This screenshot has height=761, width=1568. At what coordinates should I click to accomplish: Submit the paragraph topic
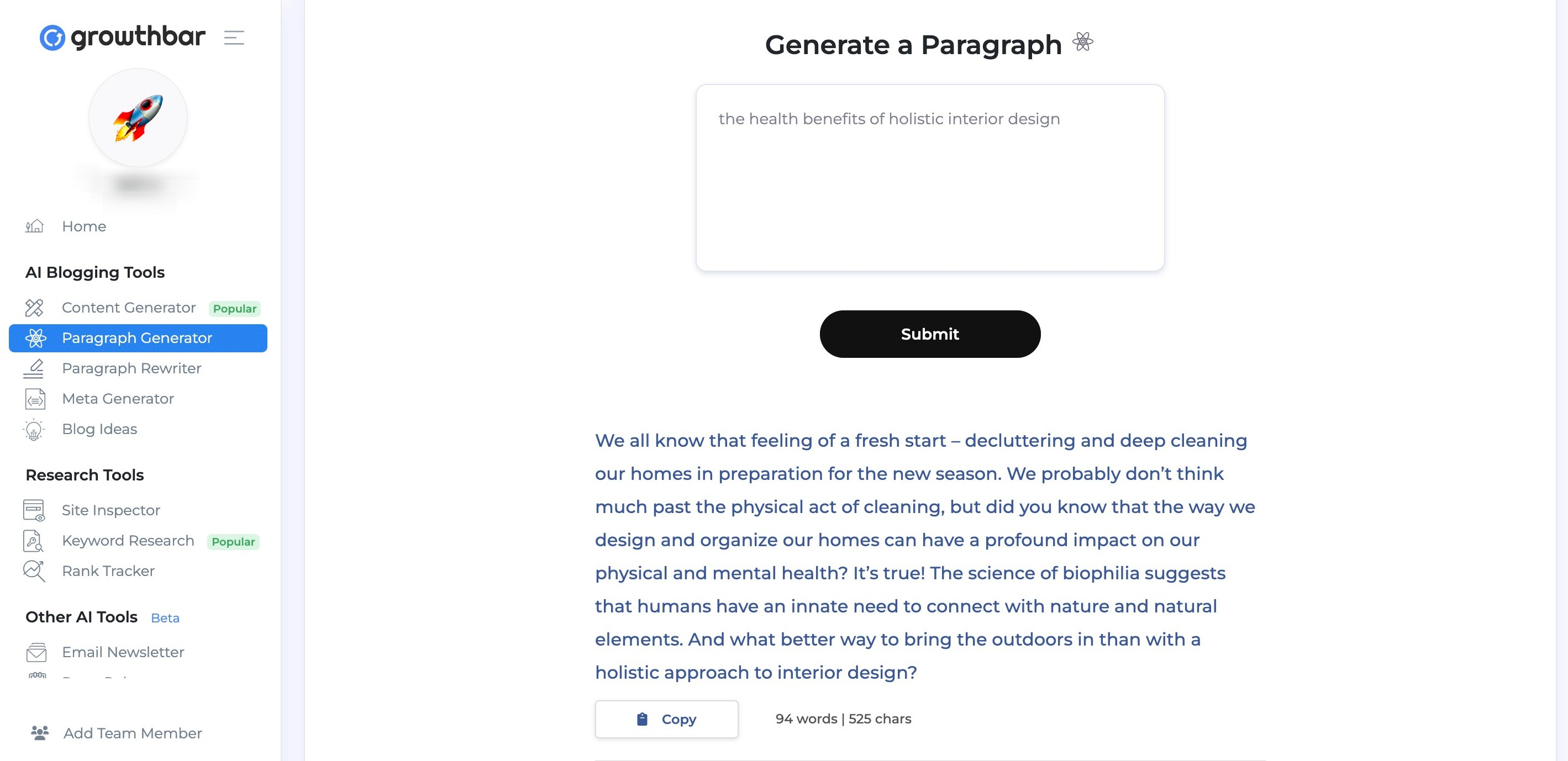point(929,334)
